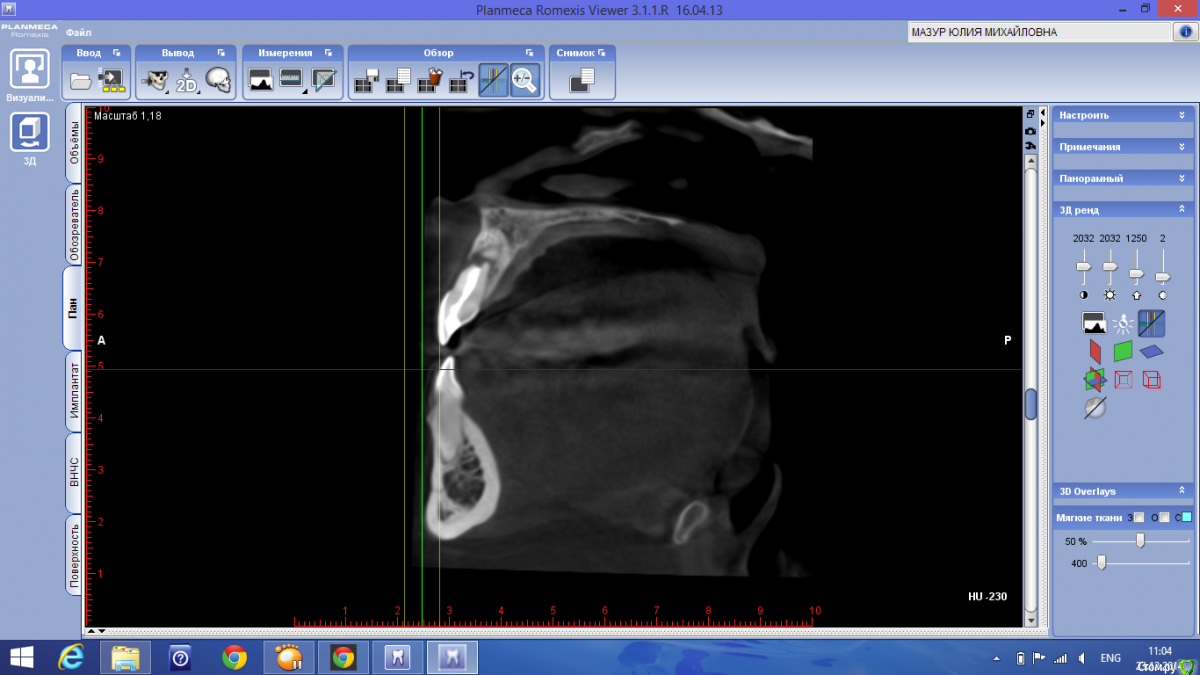Open the folder icon in Ввод group
This screenshot has height=675, width=1200.
[81, 80]
